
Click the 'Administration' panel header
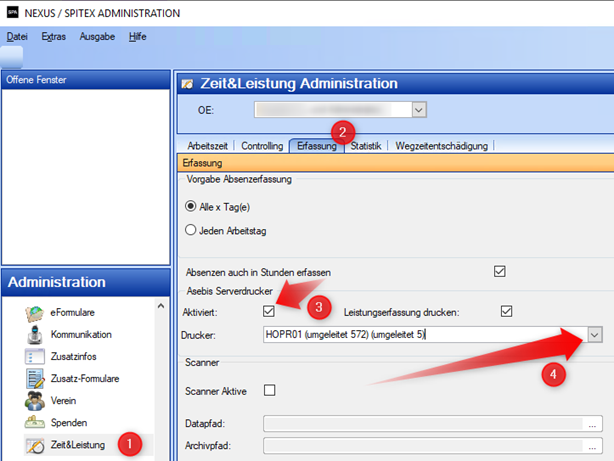pyautogui.click(x=86, y=282)
